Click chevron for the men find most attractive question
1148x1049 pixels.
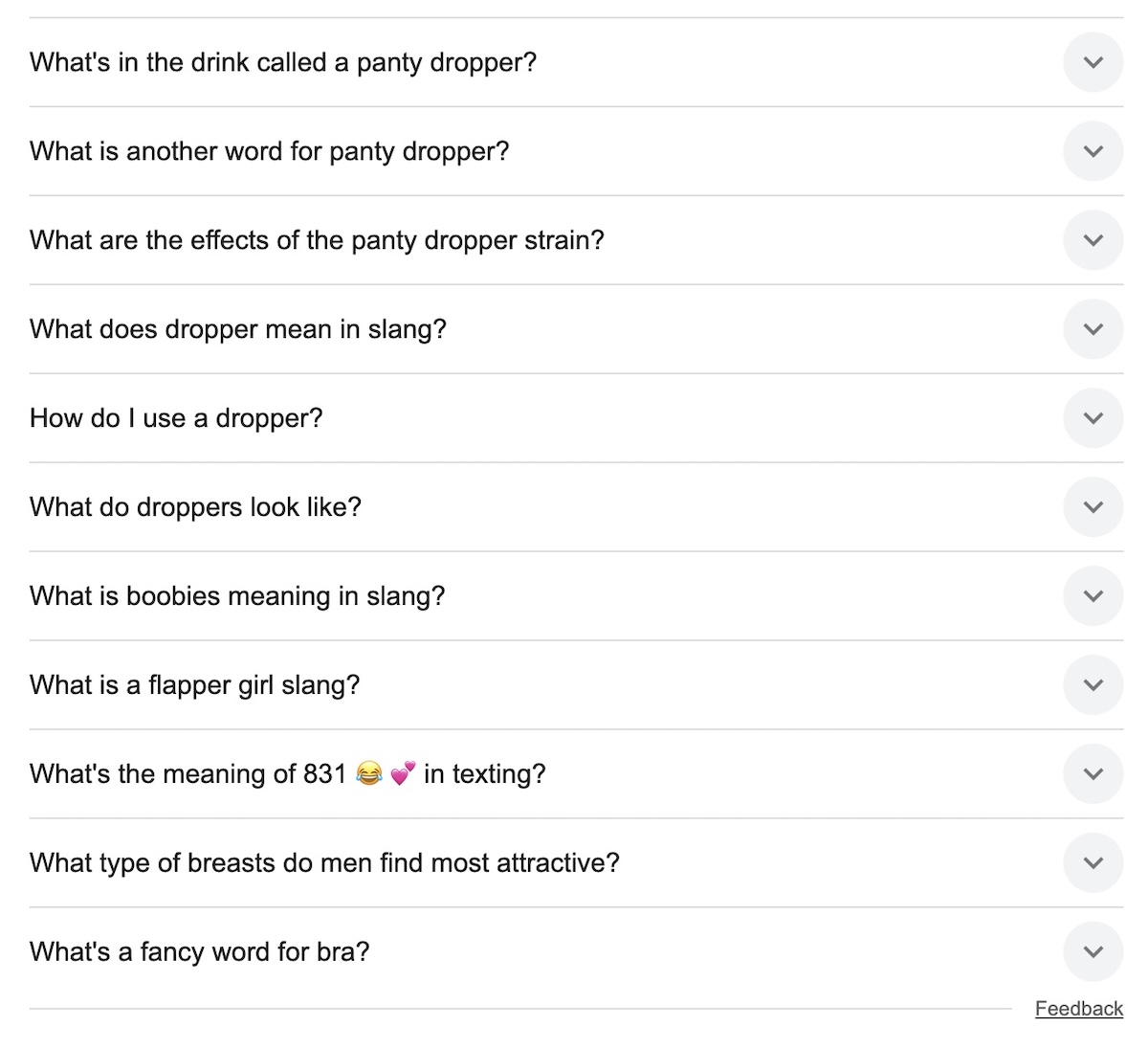[1093, 863]
